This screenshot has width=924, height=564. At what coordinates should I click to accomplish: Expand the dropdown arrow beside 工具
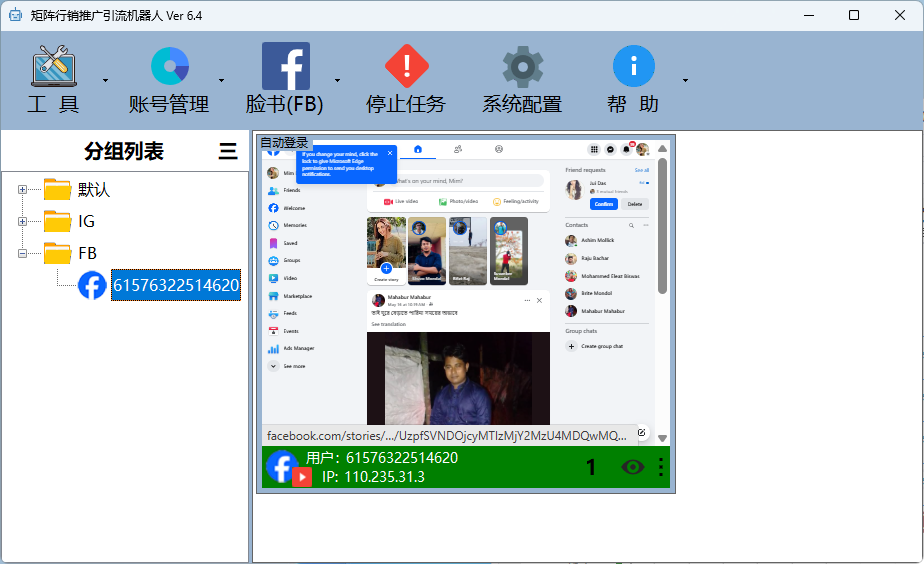105,80
